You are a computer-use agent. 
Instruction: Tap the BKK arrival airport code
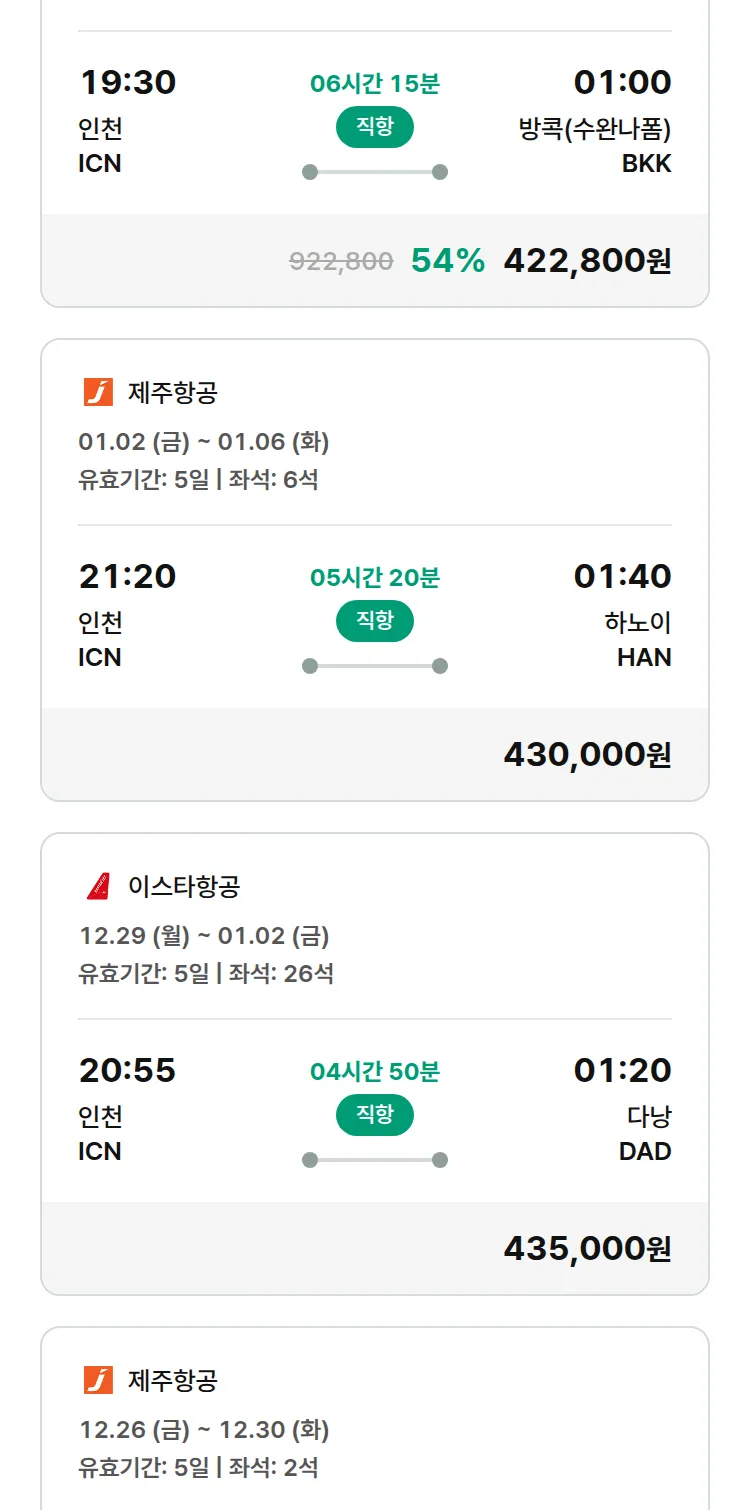646,163
